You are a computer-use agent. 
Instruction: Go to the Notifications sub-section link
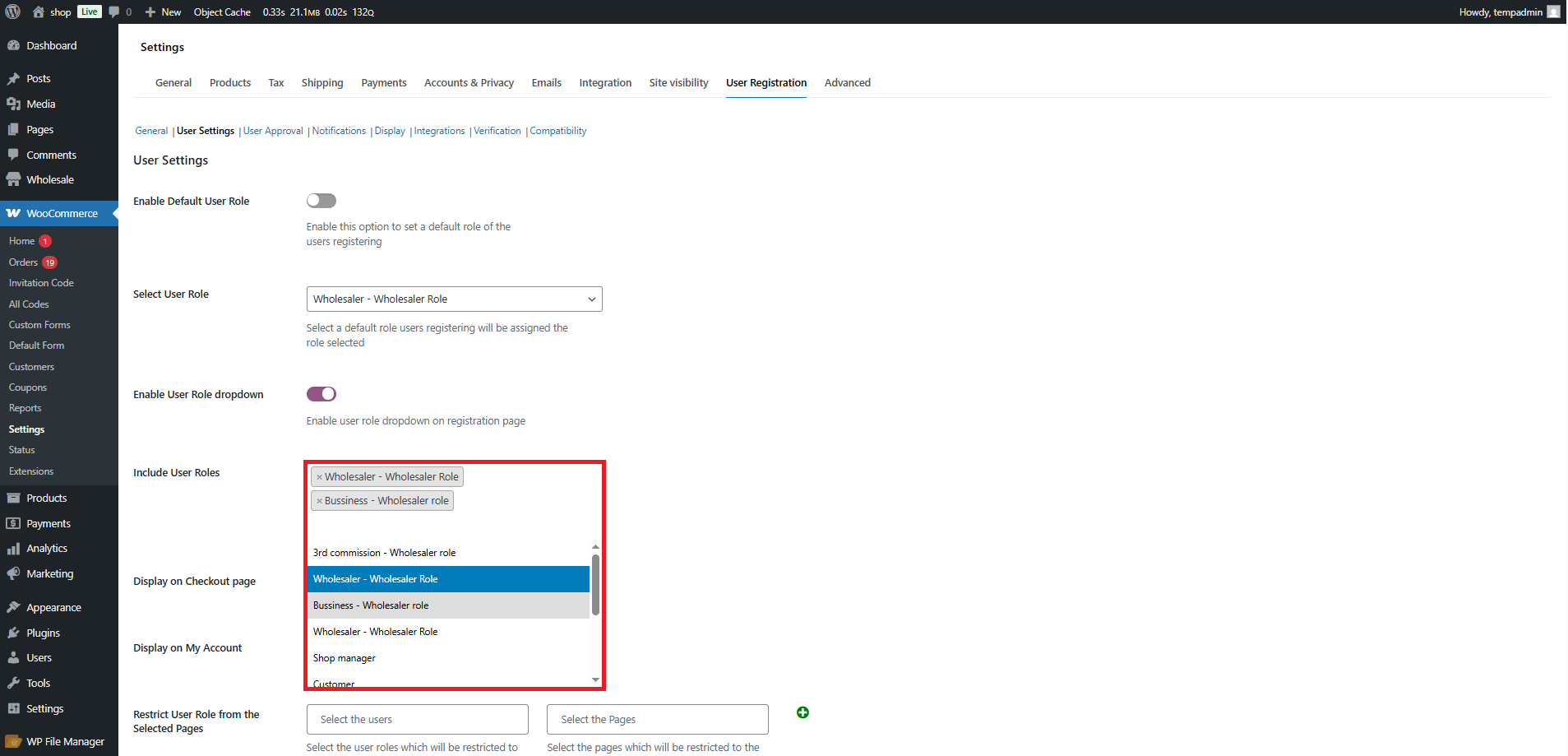(339, 131)
